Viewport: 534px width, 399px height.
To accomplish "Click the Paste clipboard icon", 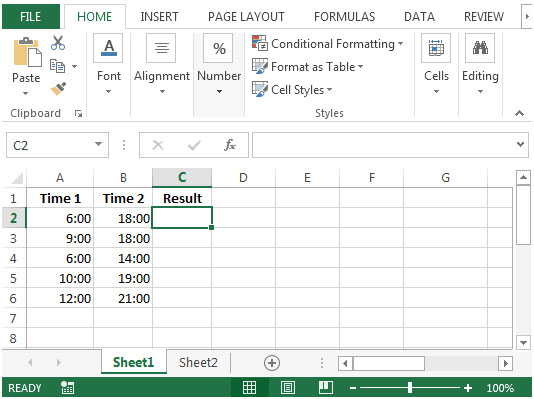I will click(x=27, y=51).
